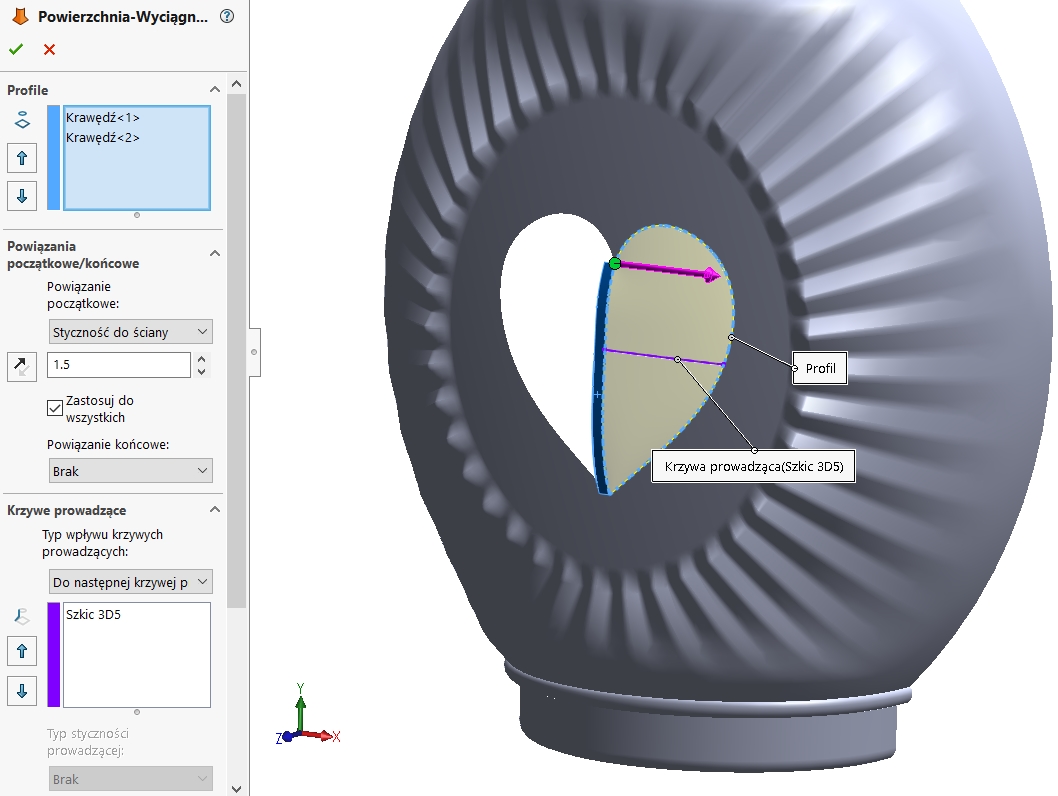Image resolution: width=1058 pixels, height=796 pixels.
Task: Collapse the Profile section
Action: pos(215,90)
